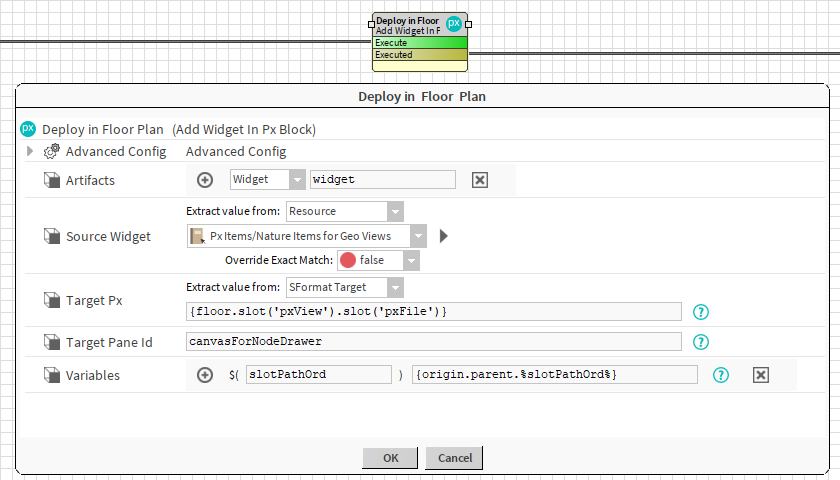Image resolution: width=840 pixels, height=480 pixels.
Task: Open the Px Items resource dropdown
Action: point(418,236)
